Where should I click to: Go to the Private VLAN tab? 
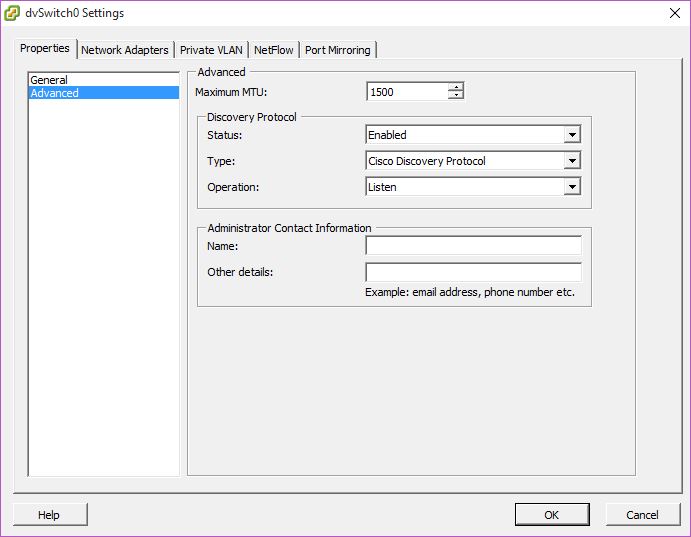[x=211, y=50]
